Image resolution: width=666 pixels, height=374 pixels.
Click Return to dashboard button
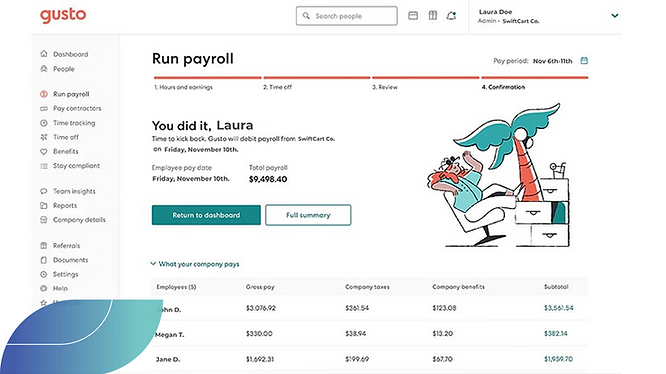point(206,215)
